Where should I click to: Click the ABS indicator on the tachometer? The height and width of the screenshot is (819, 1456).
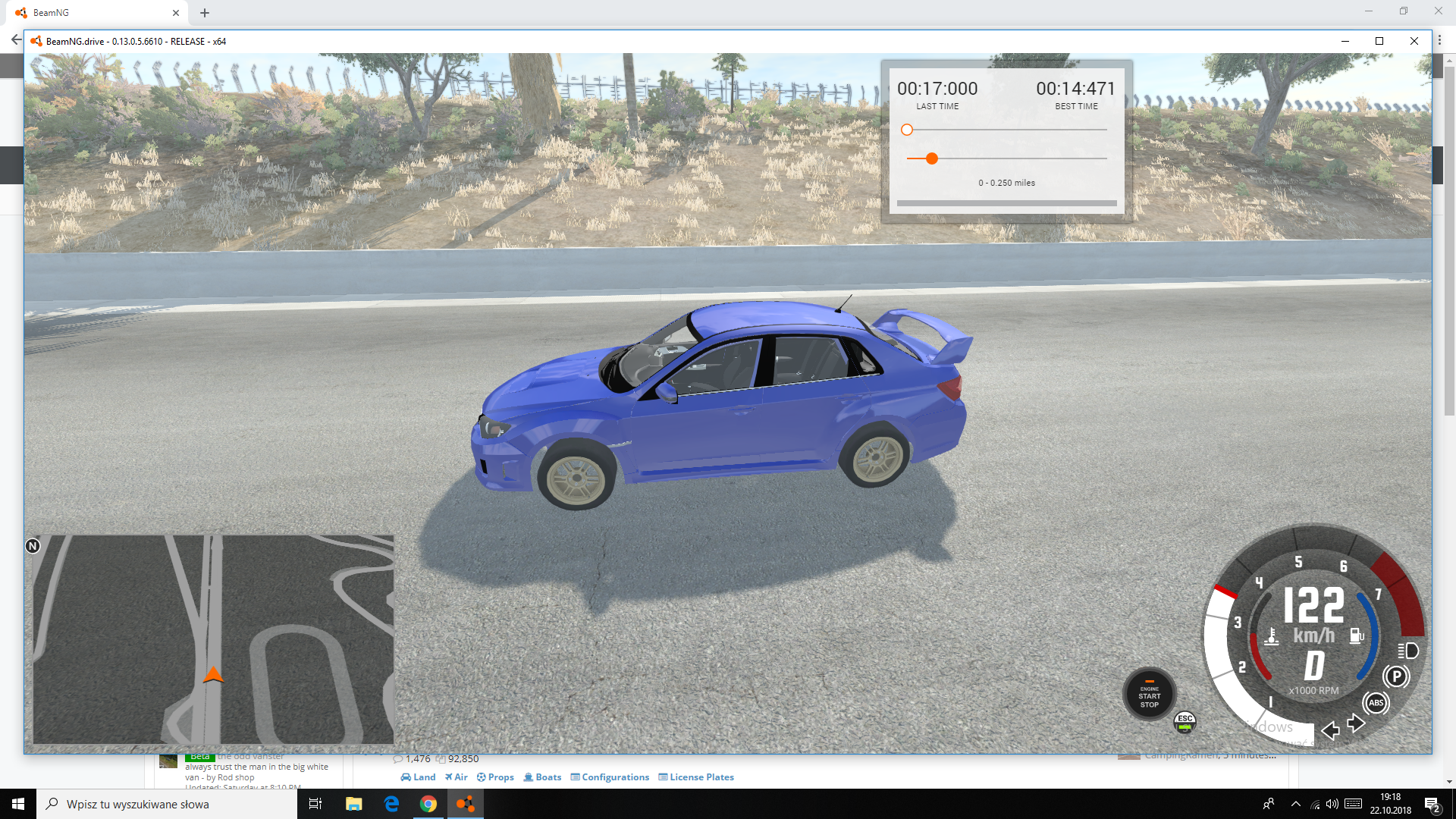point(1376,703)
